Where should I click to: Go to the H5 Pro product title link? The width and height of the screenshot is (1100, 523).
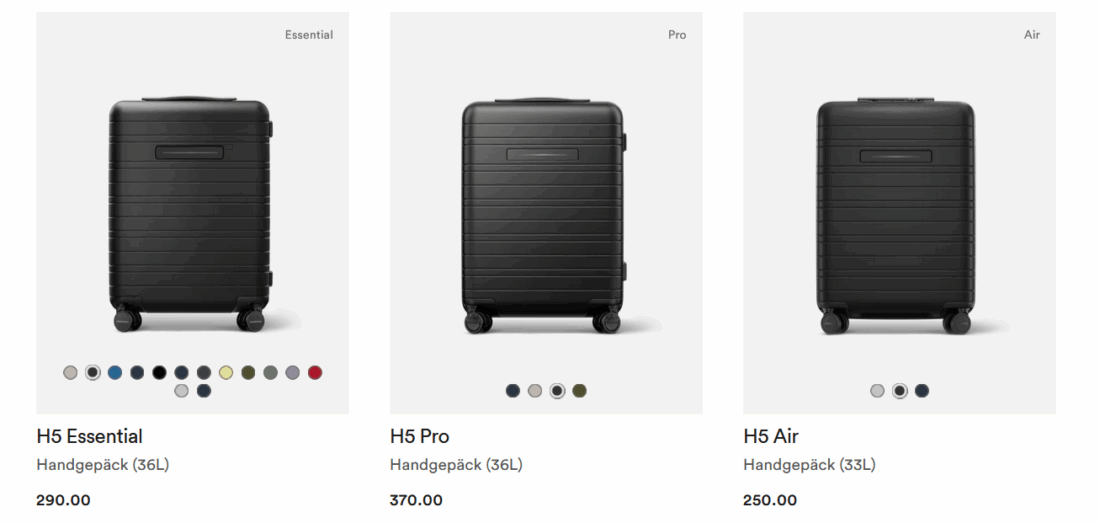tap(419, 436)
